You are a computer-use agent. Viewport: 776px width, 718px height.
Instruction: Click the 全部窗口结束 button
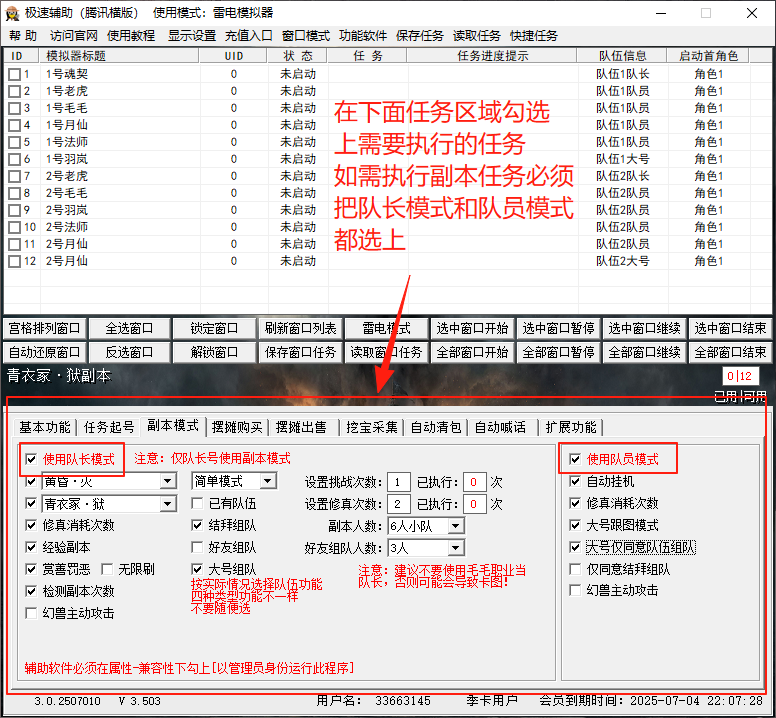click(730, 352)
